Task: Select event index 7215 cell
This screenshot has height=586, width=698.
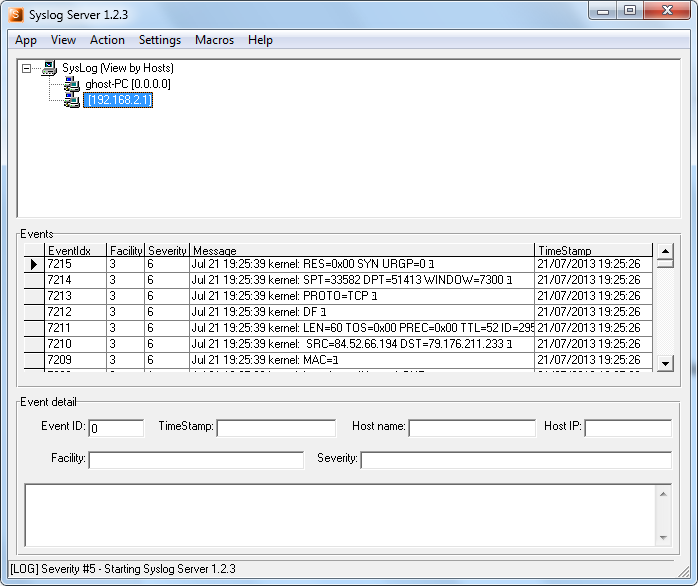Action: click(x=76, y=265)
